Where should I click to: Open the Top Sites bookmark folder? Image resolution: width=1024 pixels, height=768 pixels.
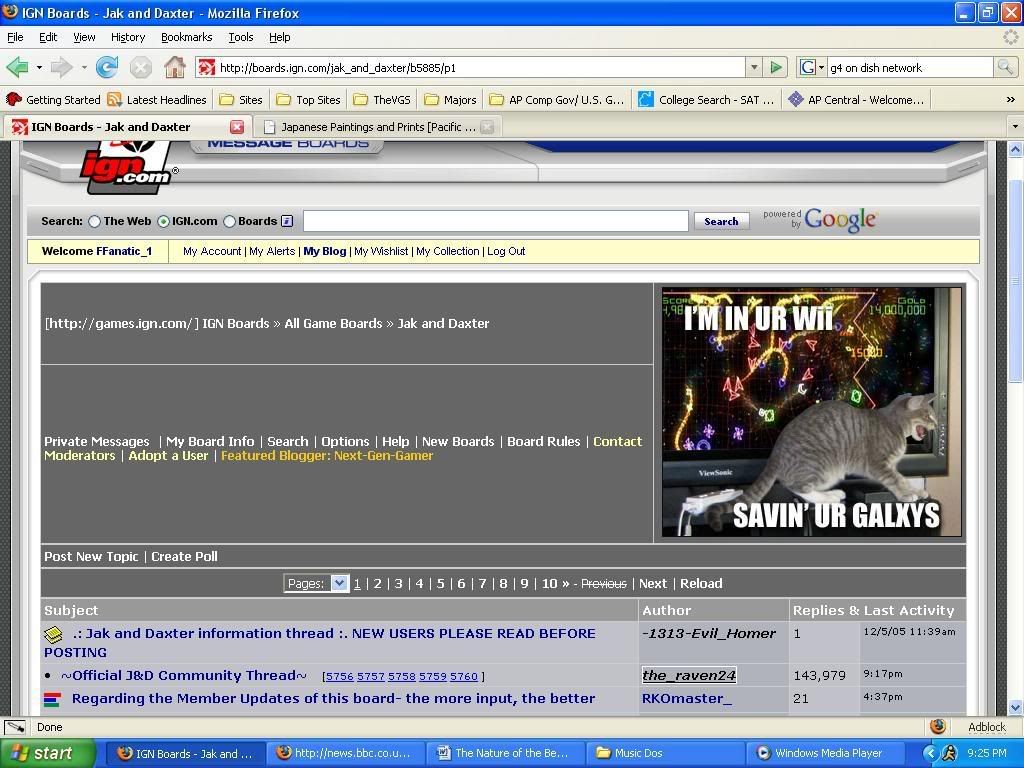[x=308, y=100]
